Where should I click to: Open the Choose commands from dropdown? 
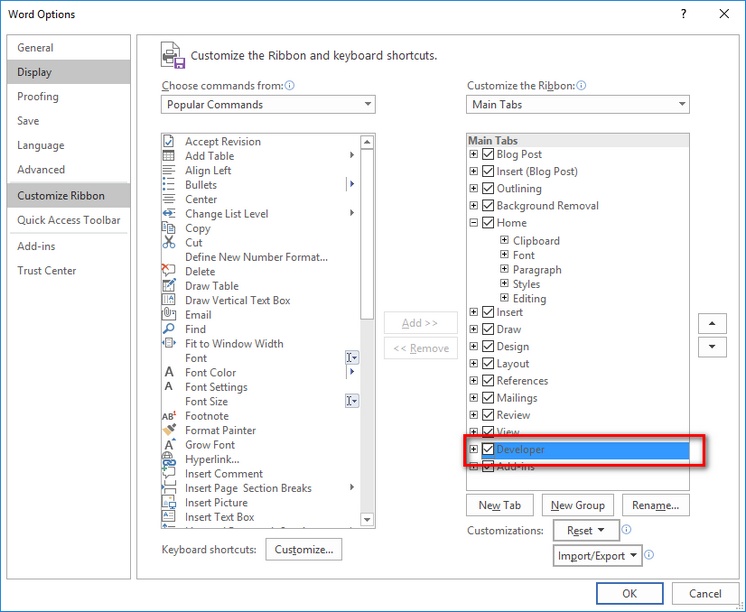pos(268,105)
